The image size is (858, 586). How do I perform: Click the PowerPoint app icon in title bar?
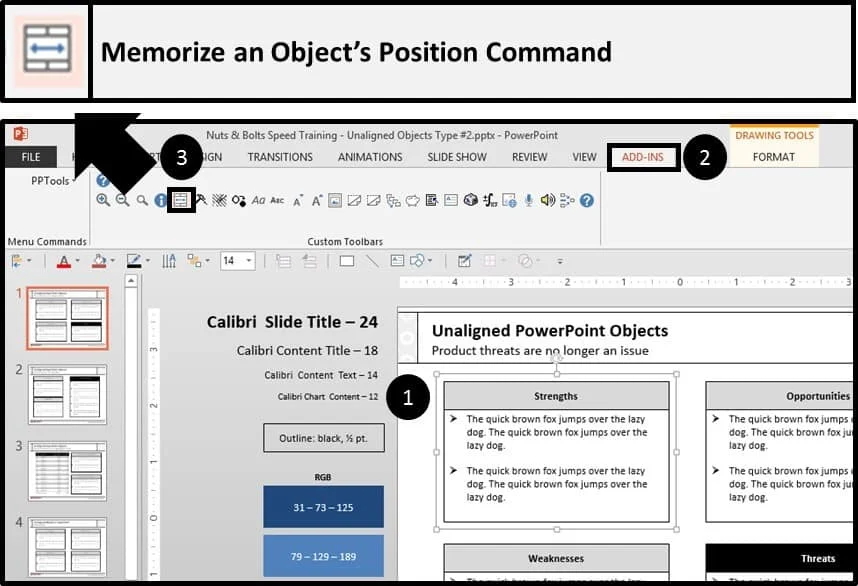(x=21, y=134)
